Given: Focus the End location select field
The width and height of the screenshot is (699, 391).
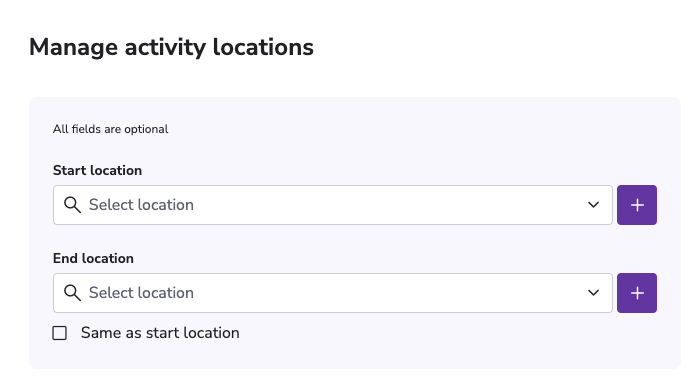Looking at the screenshot, I should 333,293.
